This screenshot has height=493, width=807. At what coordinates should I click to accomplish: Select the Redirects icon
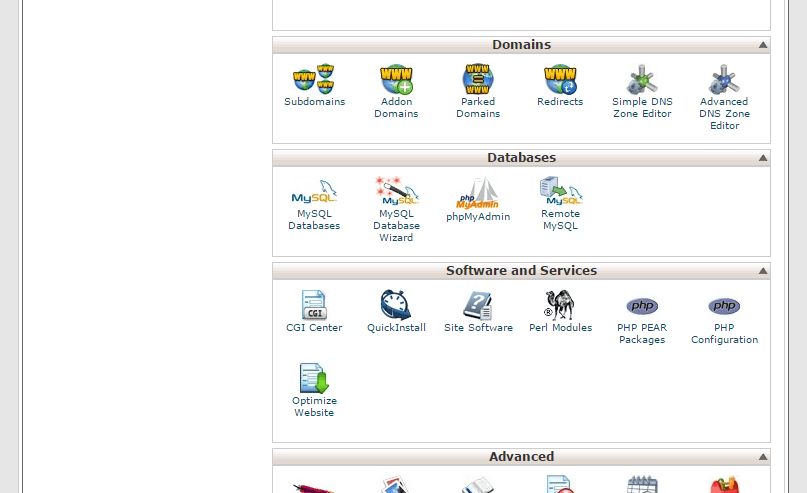(560, 79)
